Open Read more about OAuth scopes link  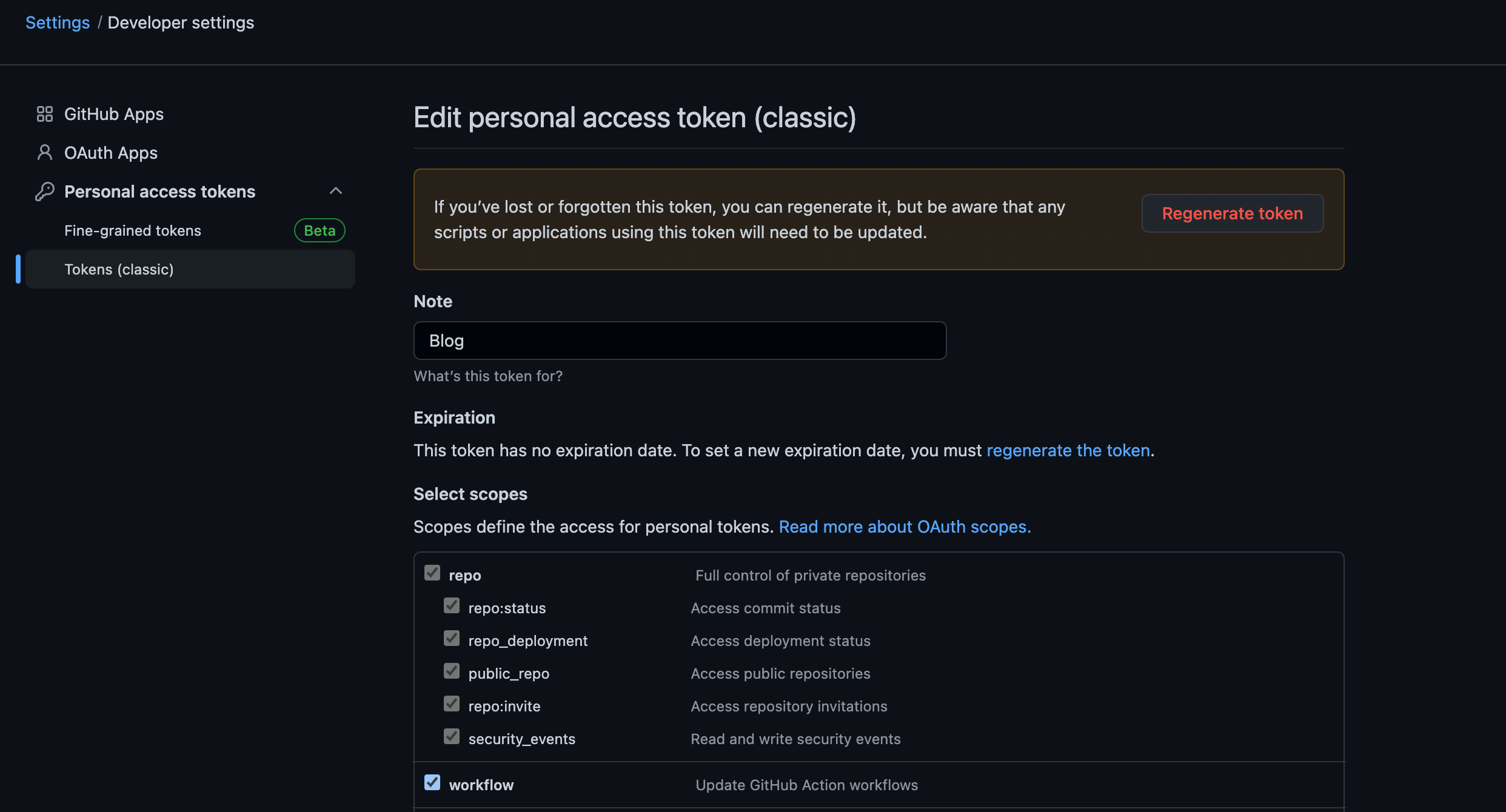(905, 527)
